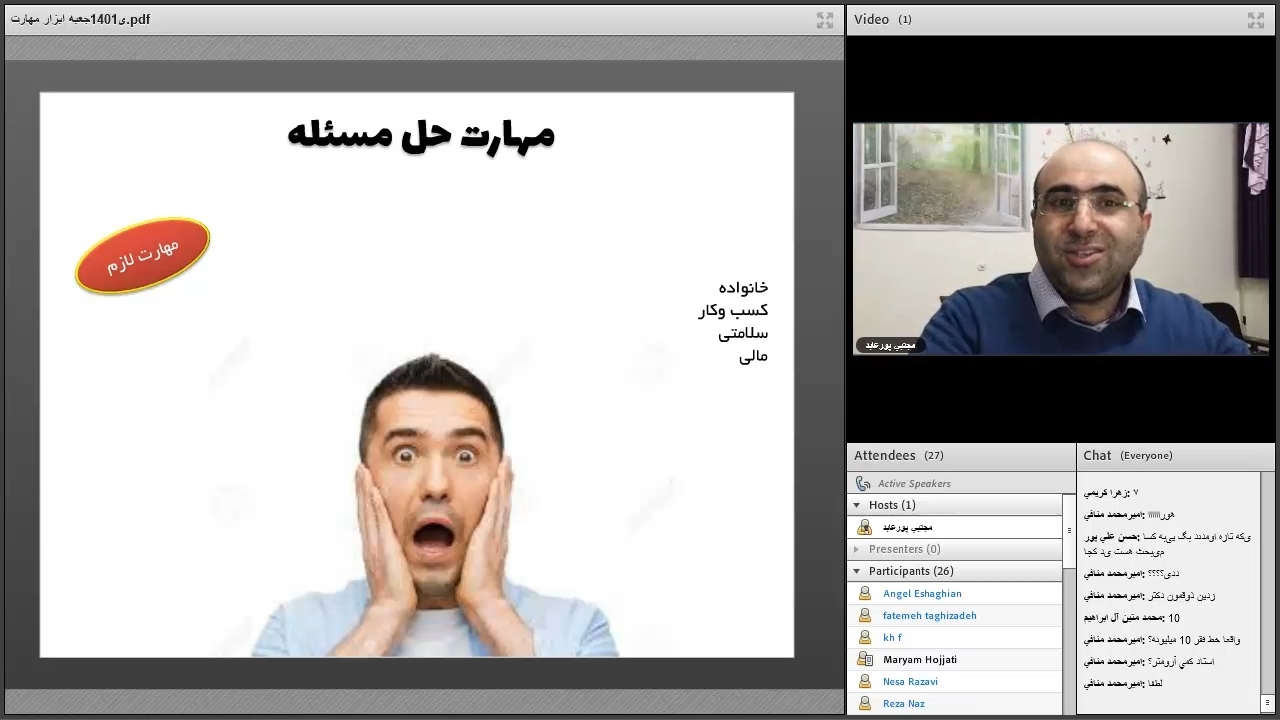Collapse the Participants (26) group

click(x=857, y=572)
